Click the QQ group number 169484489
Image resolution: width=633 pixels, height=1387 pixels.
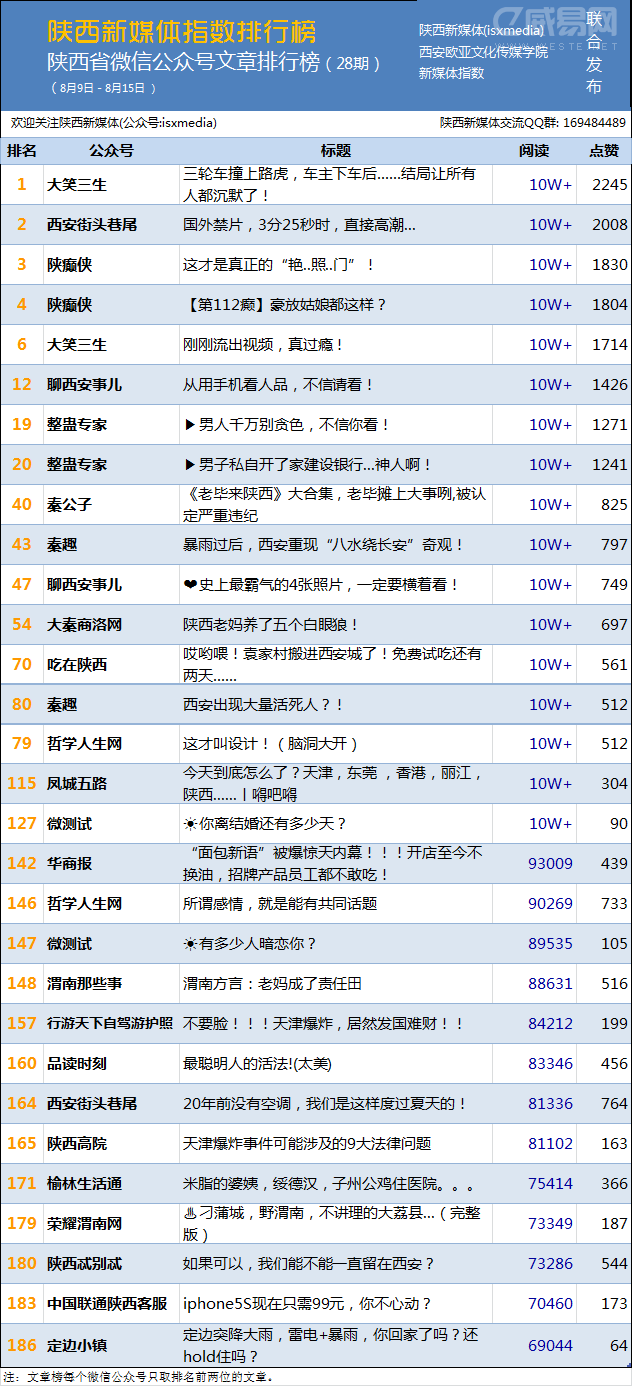(594, 123)
